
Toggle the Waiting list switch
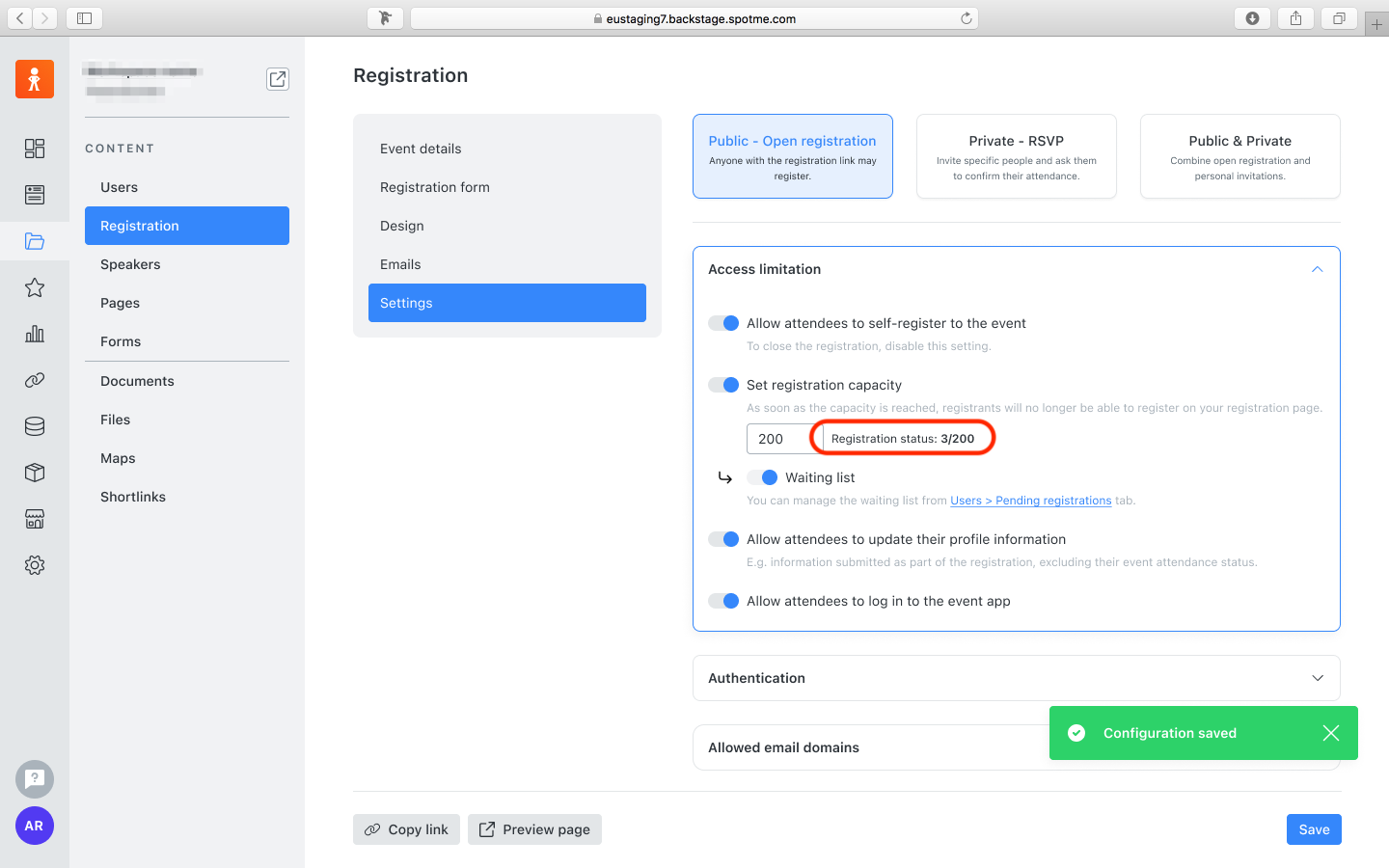(x=762, y=477)
